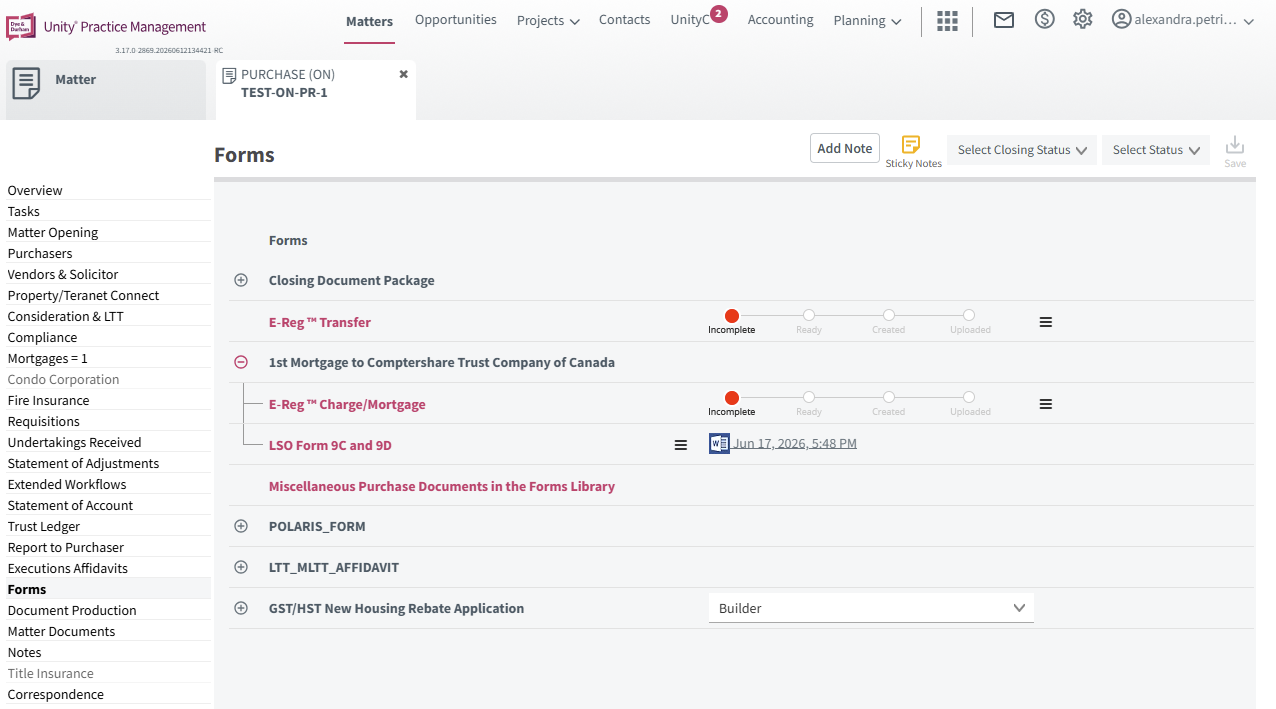
Task: Open Miscellaneous Purchase Documents in the Forms Library
Action: coord(442,486)
